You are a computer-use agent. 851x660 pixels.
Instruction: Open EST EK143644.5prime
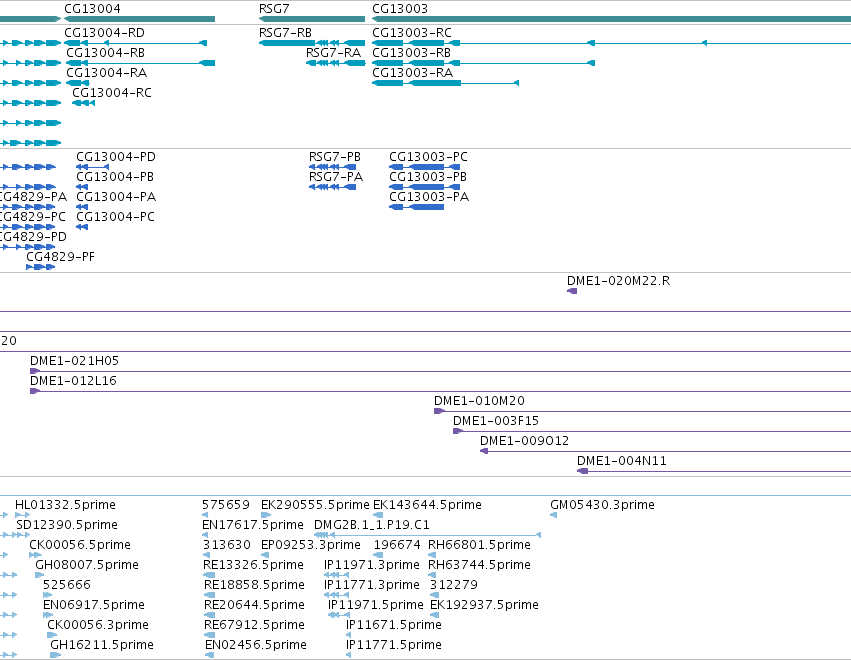click(x=378, y=515)
